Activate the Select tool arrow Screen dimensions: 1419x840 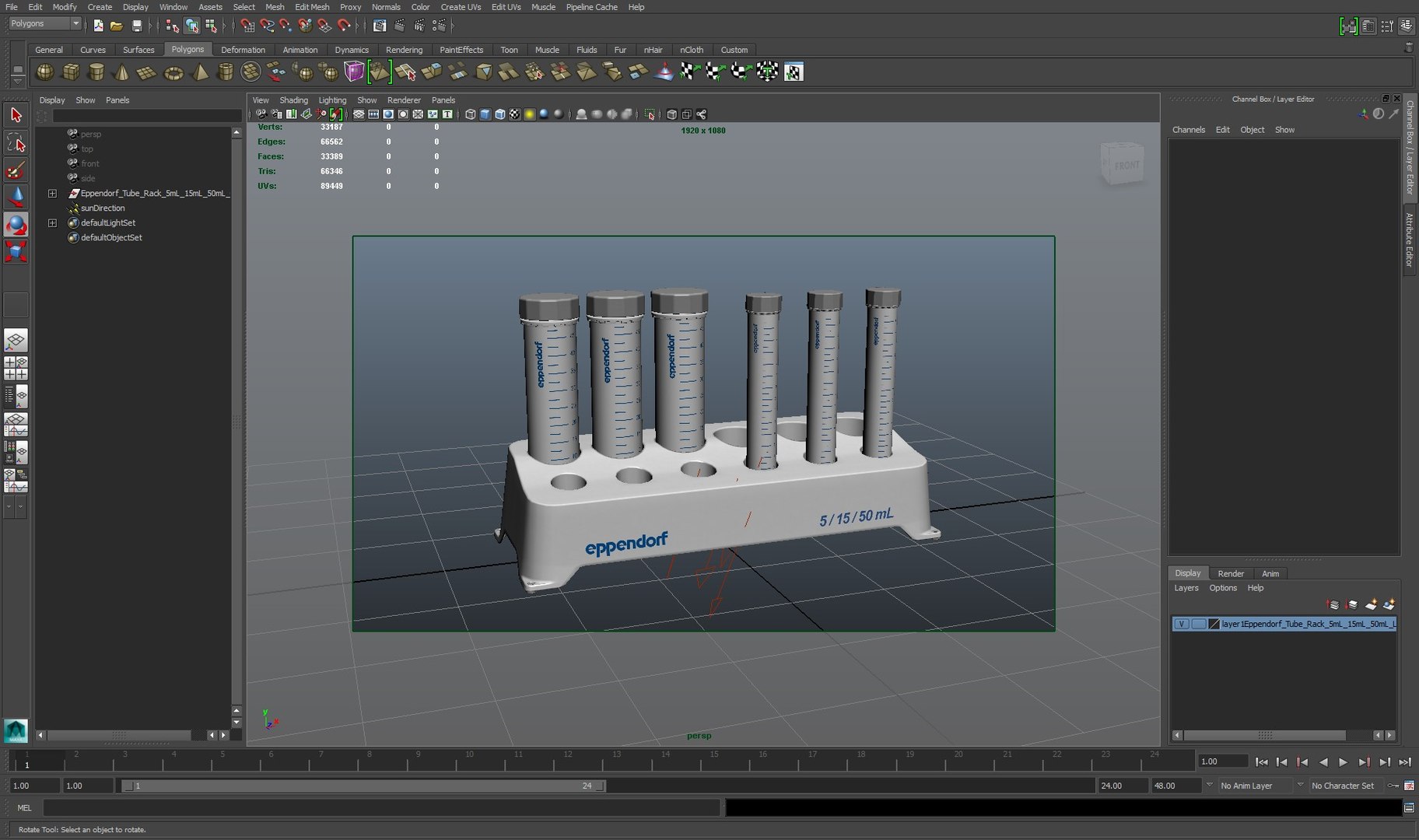coord(16,115)
